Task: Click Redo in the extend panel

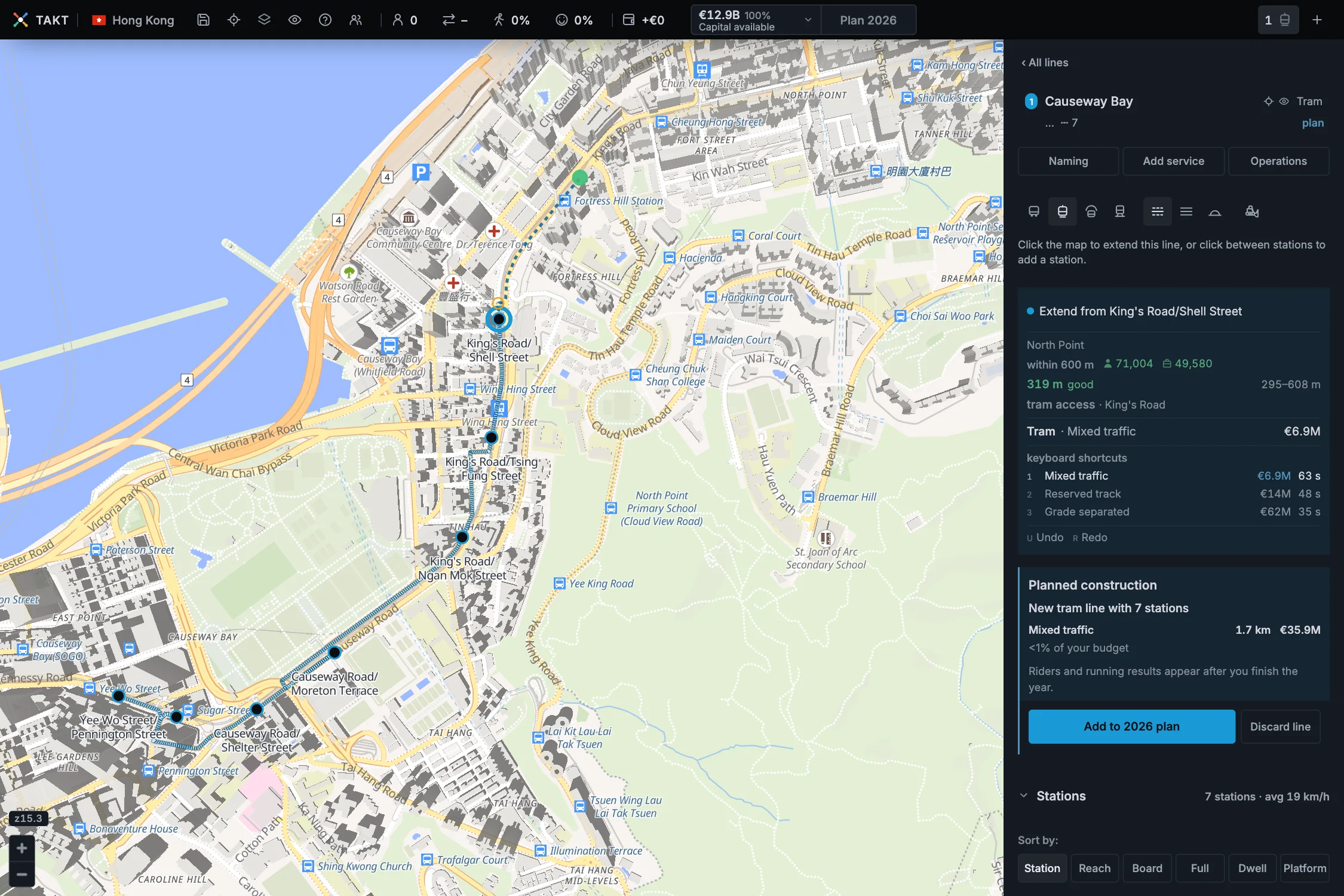Action: pos(1090,538)
